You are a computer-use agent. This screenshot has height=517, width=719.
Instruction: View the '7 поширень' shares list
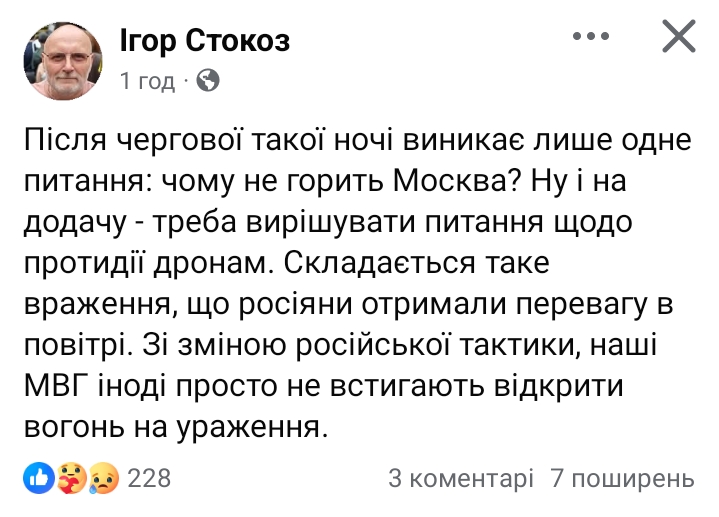[622, 477]
